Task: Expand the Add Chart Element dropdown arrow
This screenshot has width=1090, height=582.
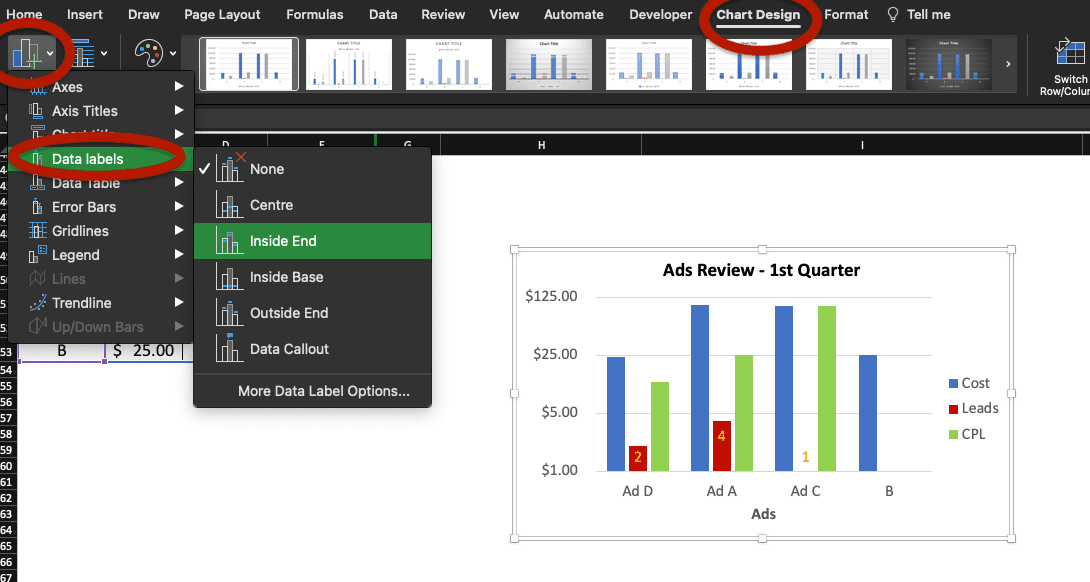Action: (47, 55)
